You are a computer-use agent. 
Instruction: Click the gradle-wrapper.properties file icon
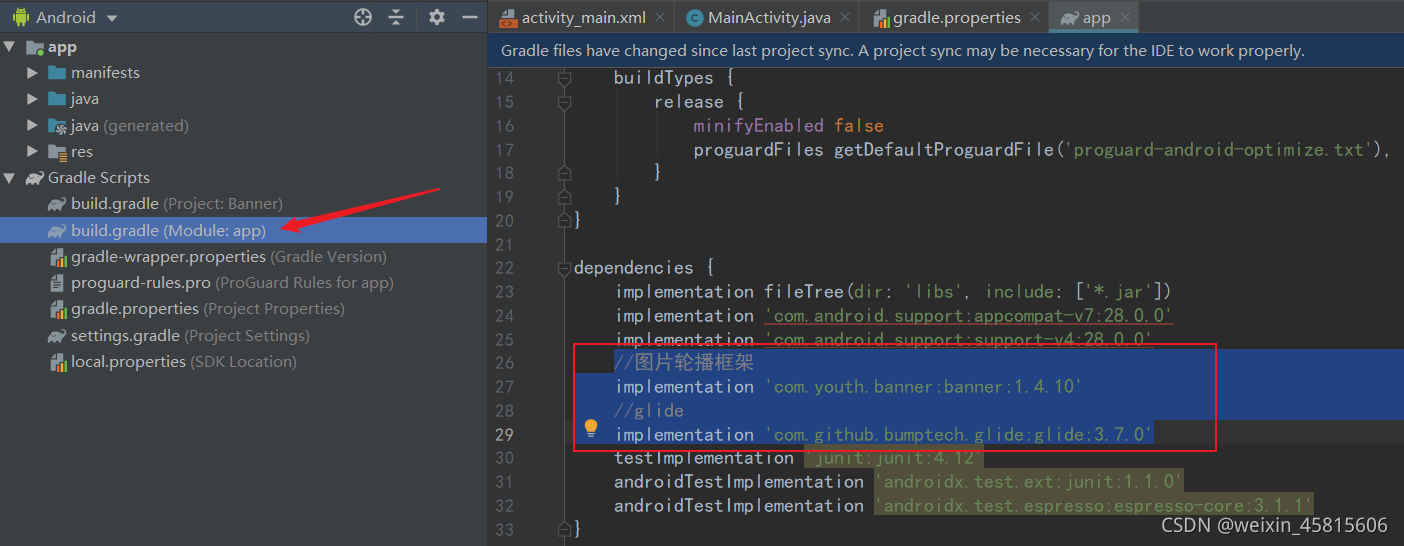[58, 257]
